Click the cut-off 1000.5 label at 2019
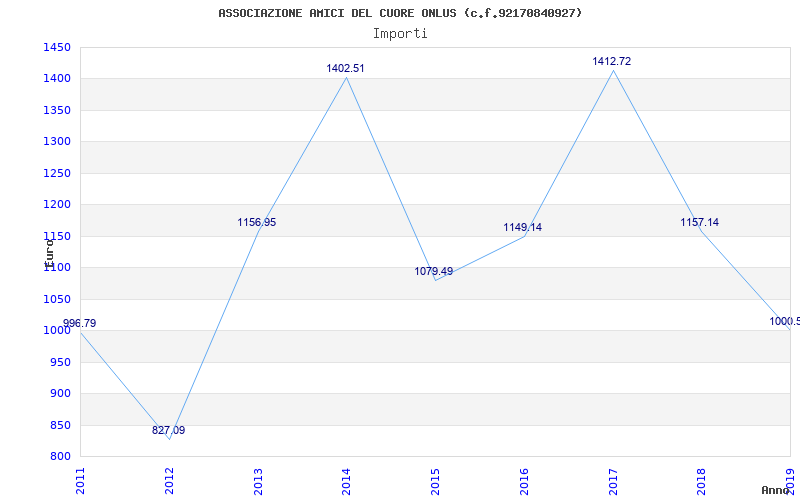This screenshot has width=800, height=500. tap(785, 321)
